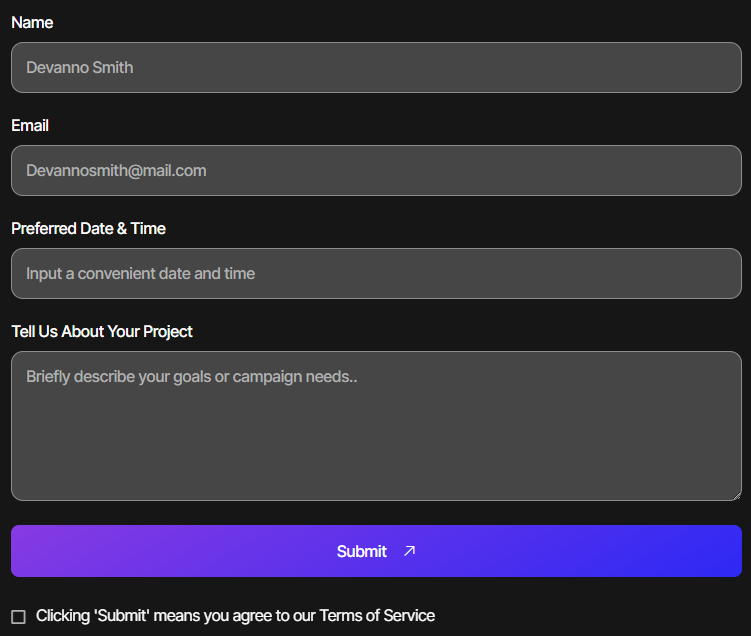Tick the Terms of Service agreement checkbox

click(x=18, y=617)
